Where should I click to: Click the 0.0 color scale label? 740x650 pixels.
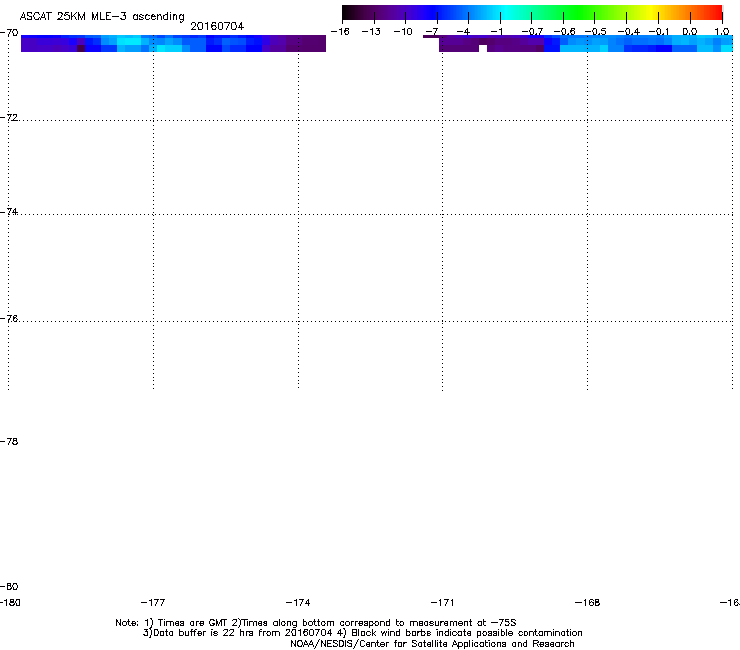coord(690,32)
